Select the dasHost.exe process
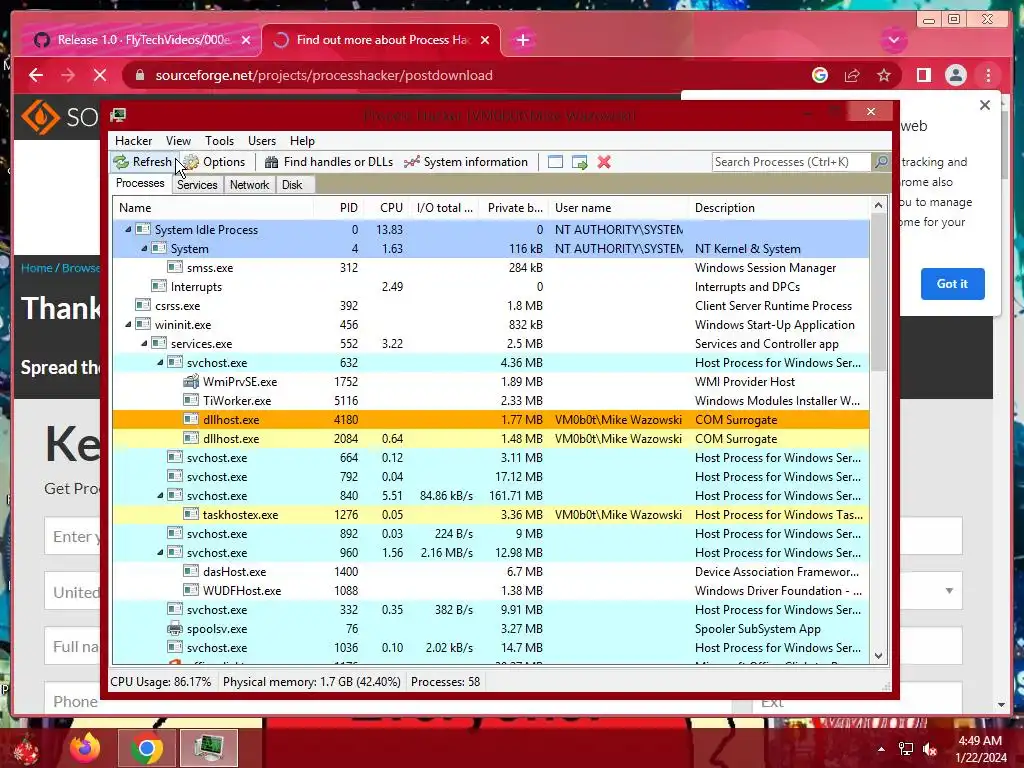 pos(490,571)
